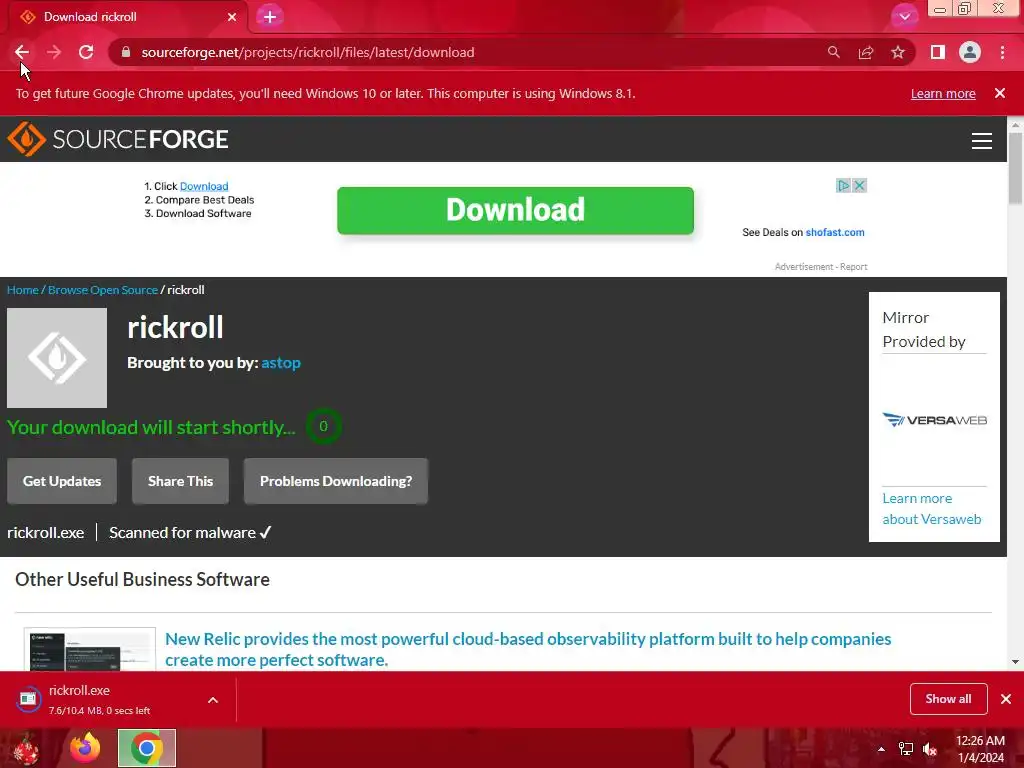The width and height of the screenshot is (1024, 768).
Task: Open Learn more about Versaweb link
Action: (932, 509)
